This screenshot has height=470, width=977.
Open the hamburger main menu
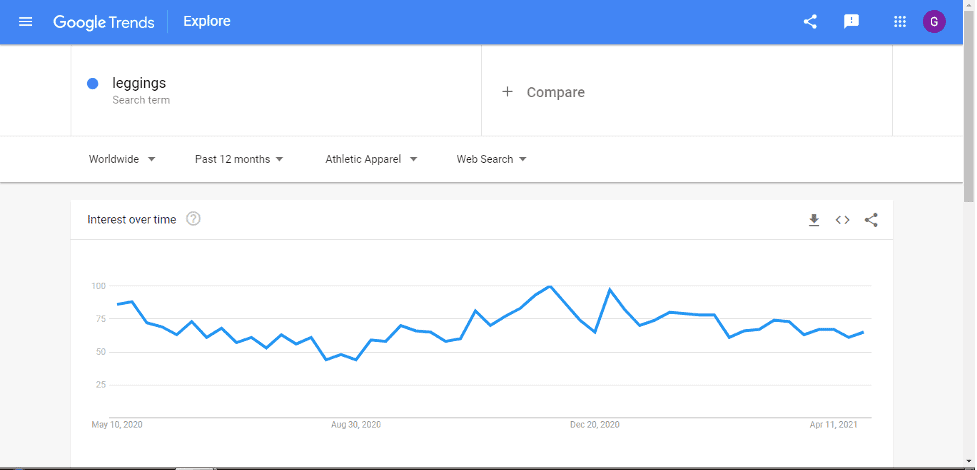(x=26, y=21)
